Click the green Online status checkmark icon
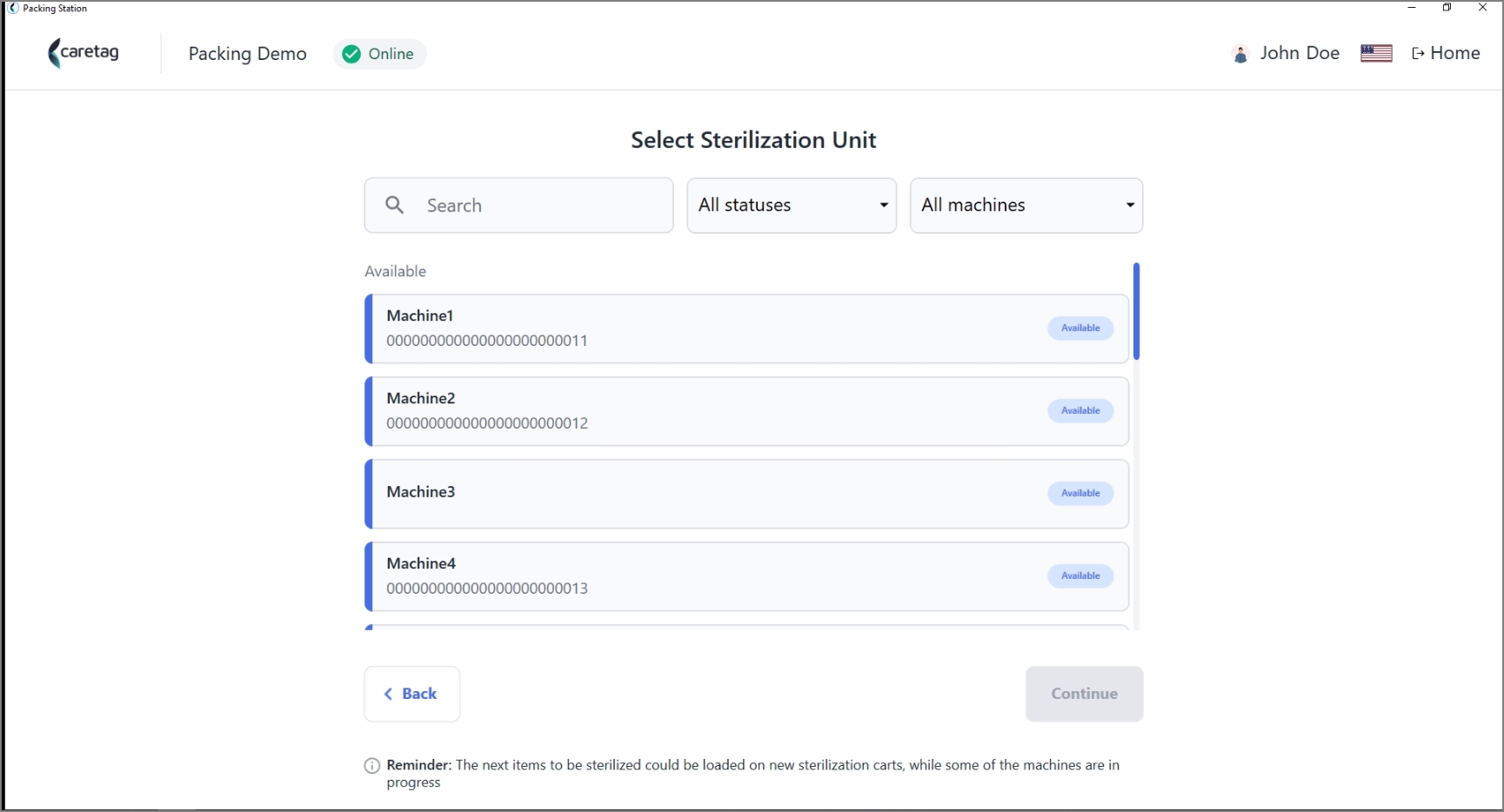 (x=351, y=54)
